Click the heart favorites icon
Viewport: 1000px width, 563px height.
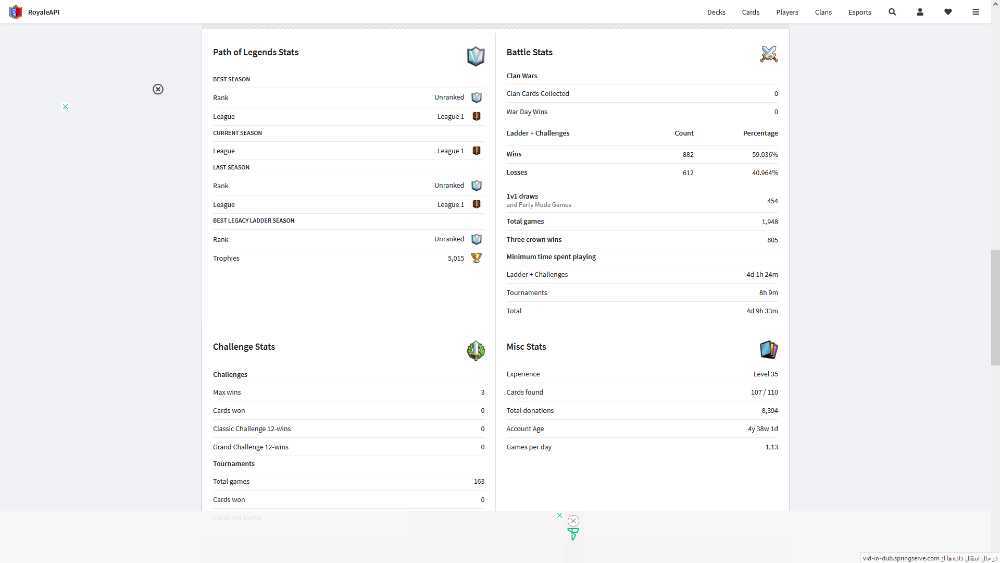(x=948, y=11)
